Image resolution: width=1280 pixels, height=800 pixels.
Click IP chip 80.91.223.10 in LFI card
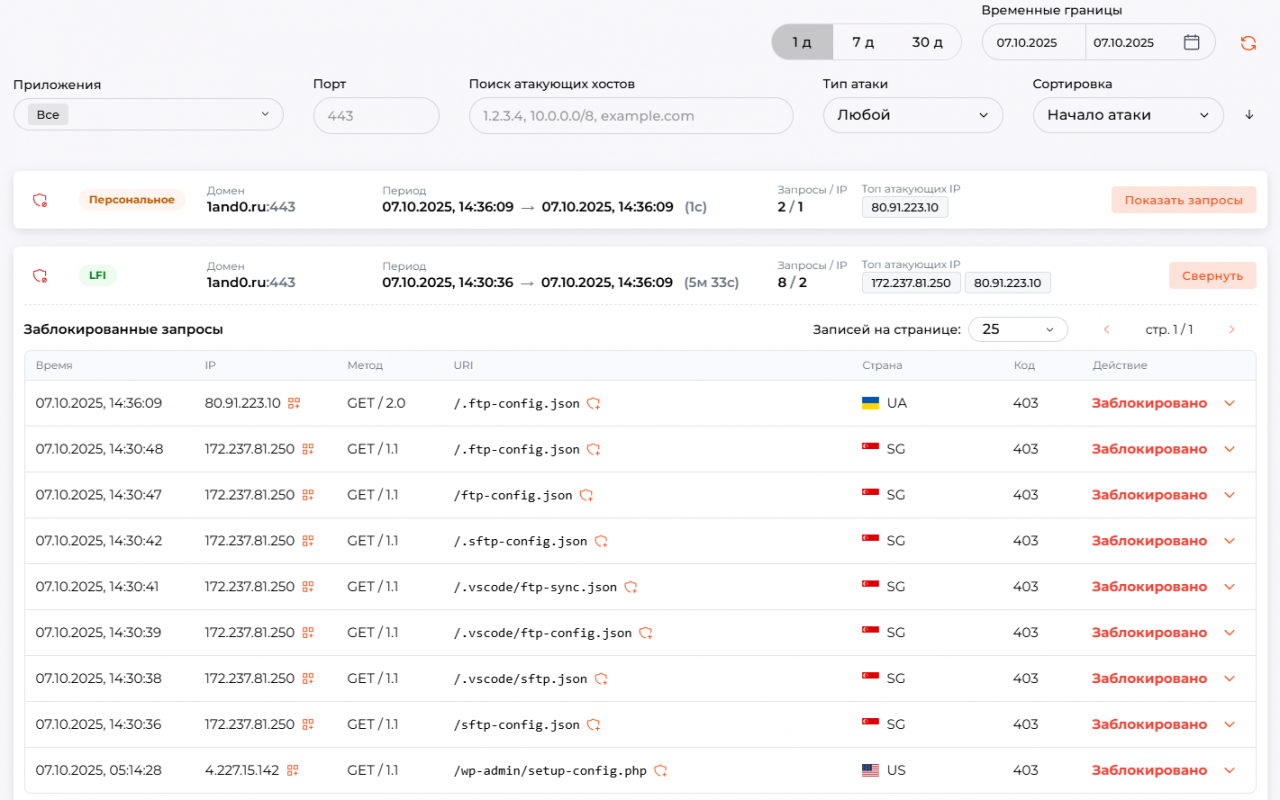tap(1008, 283)
